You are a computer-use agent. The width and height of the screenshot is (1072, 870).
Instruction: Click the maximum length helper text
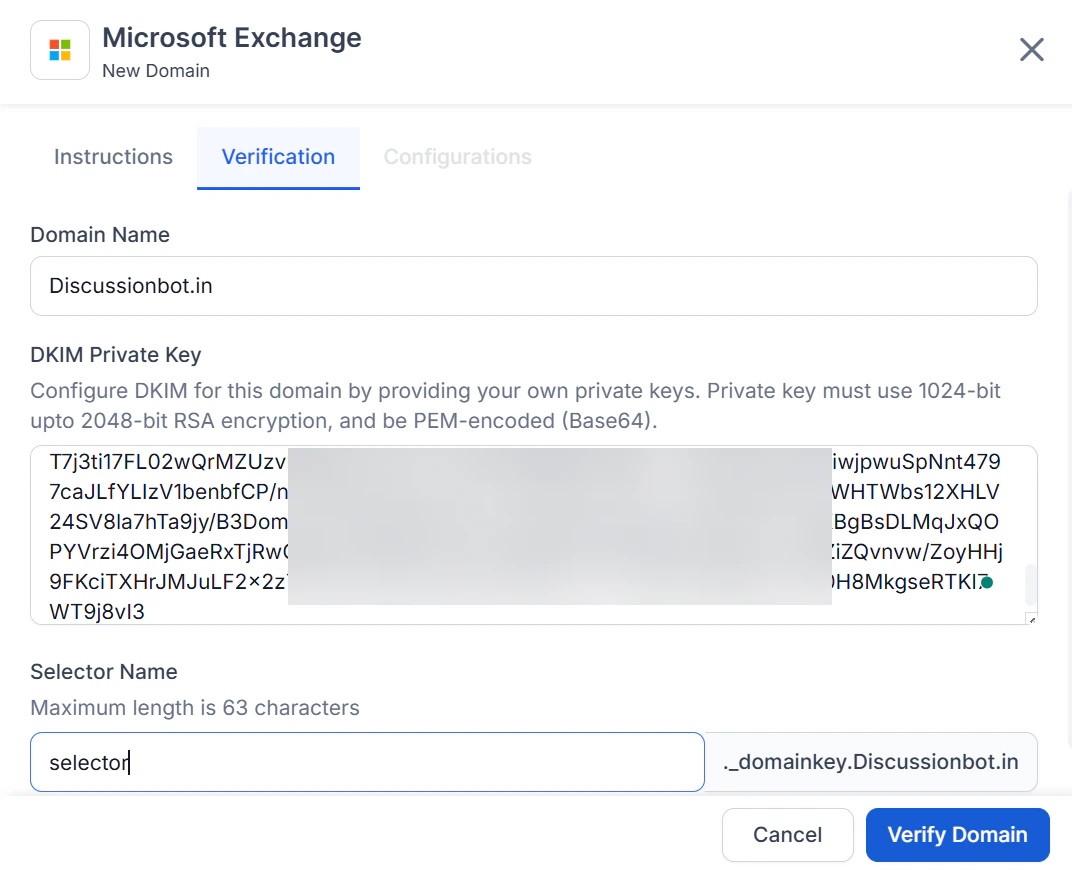pos(194,708)
